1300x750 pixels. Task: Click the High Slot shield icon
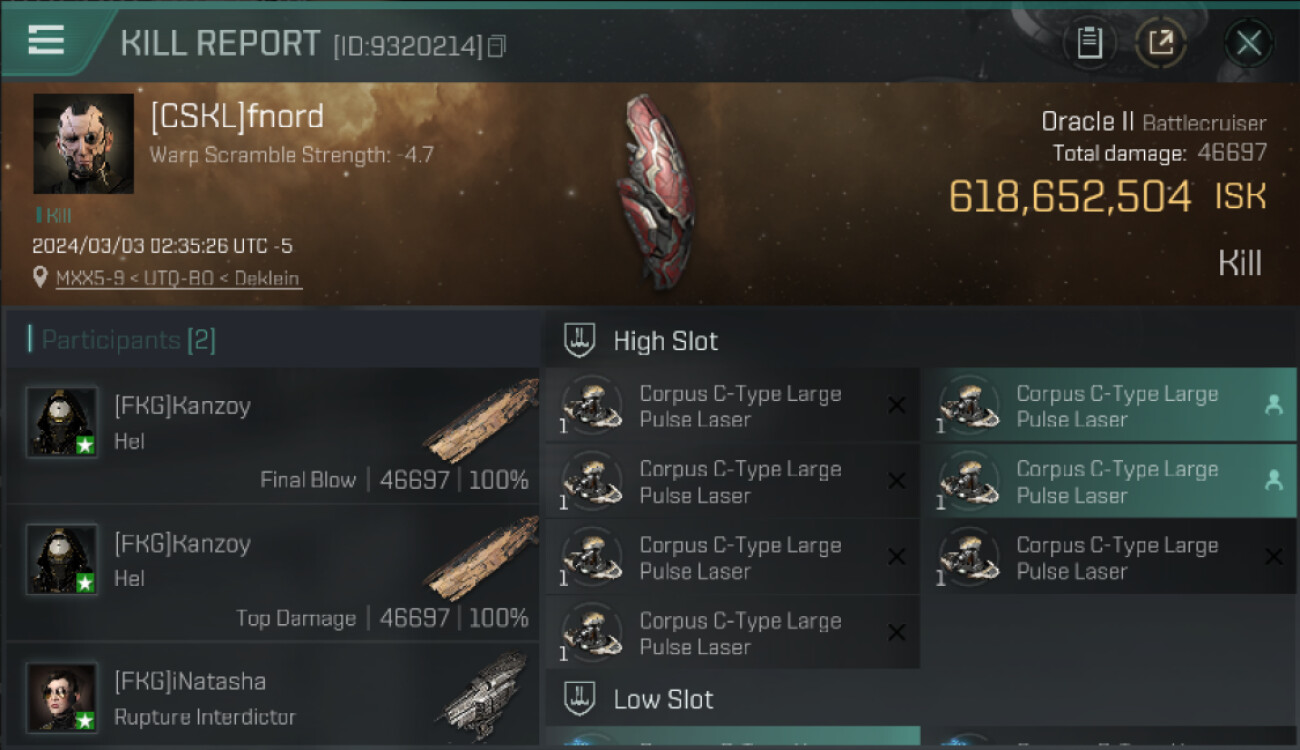(x=580, y=340)
